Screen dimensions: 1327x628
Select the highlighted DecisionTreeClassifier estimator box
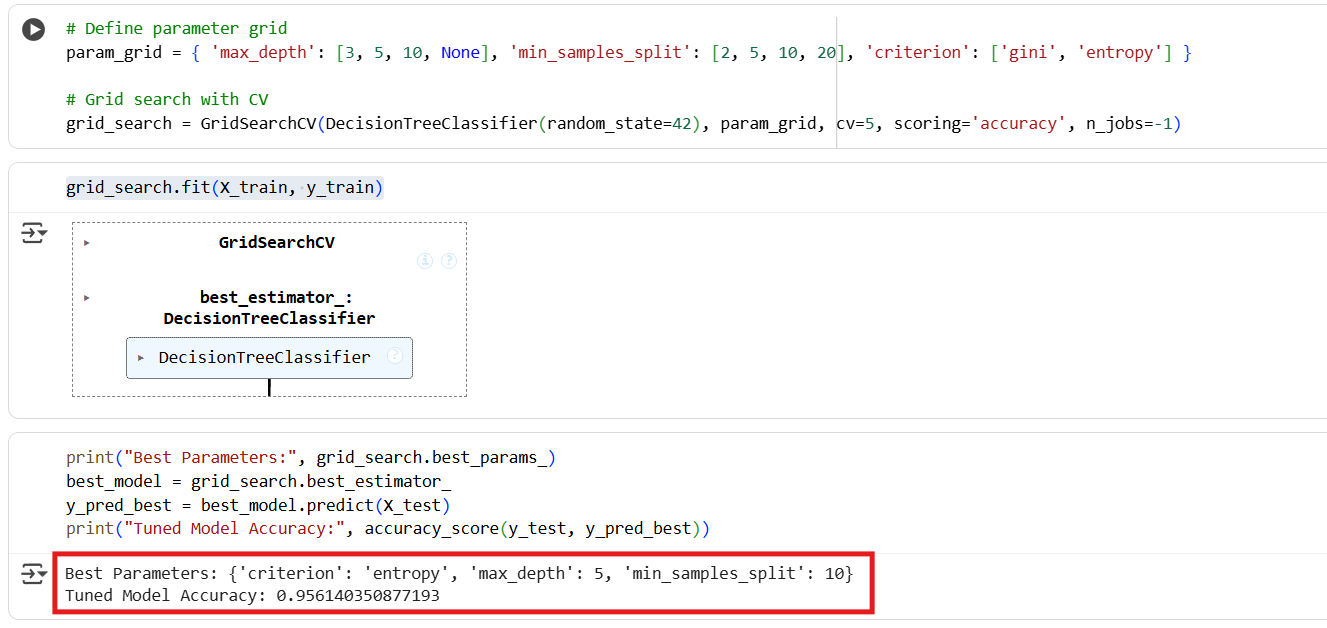pos(269,357)
